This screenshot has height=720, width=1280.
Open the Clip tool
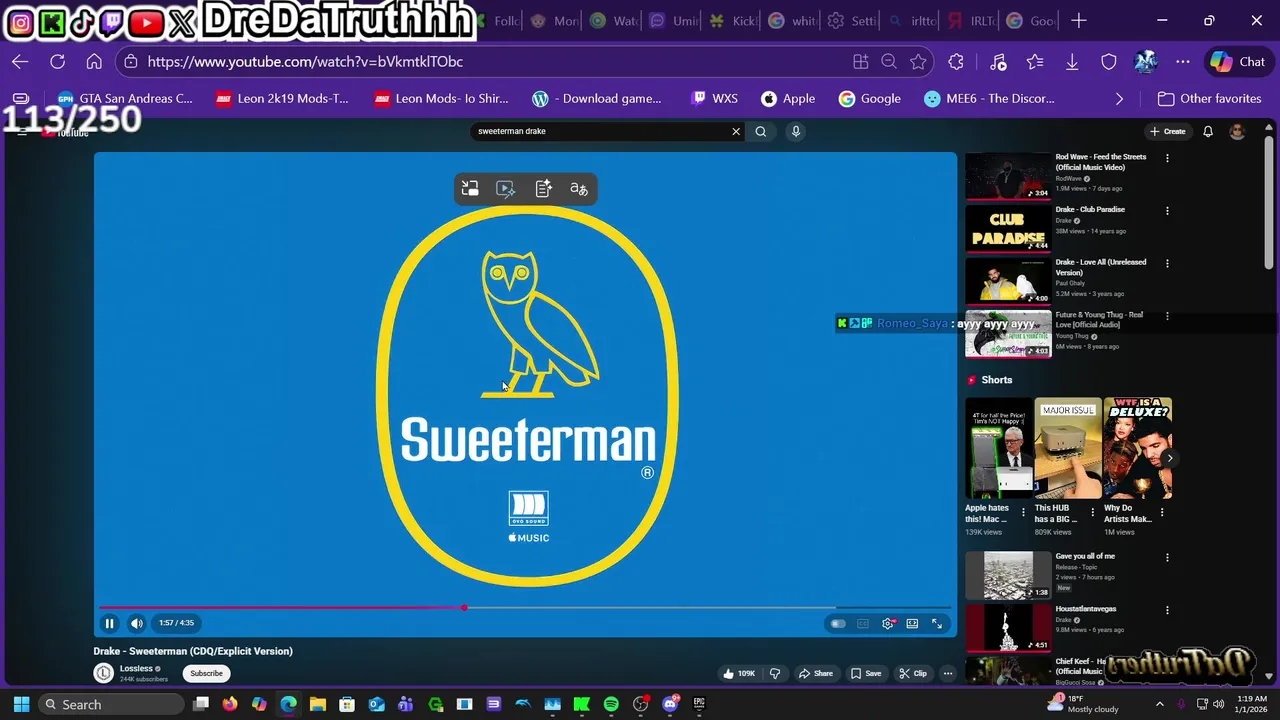912,673
